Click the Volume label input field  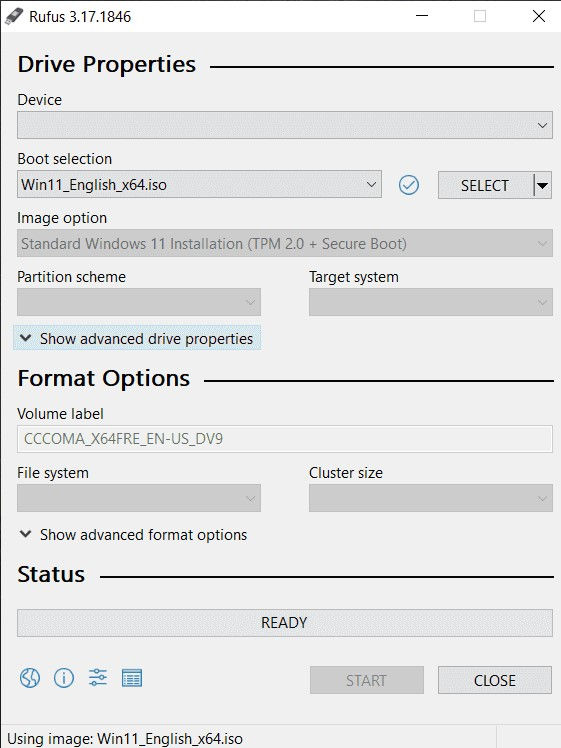pos(285,439)
